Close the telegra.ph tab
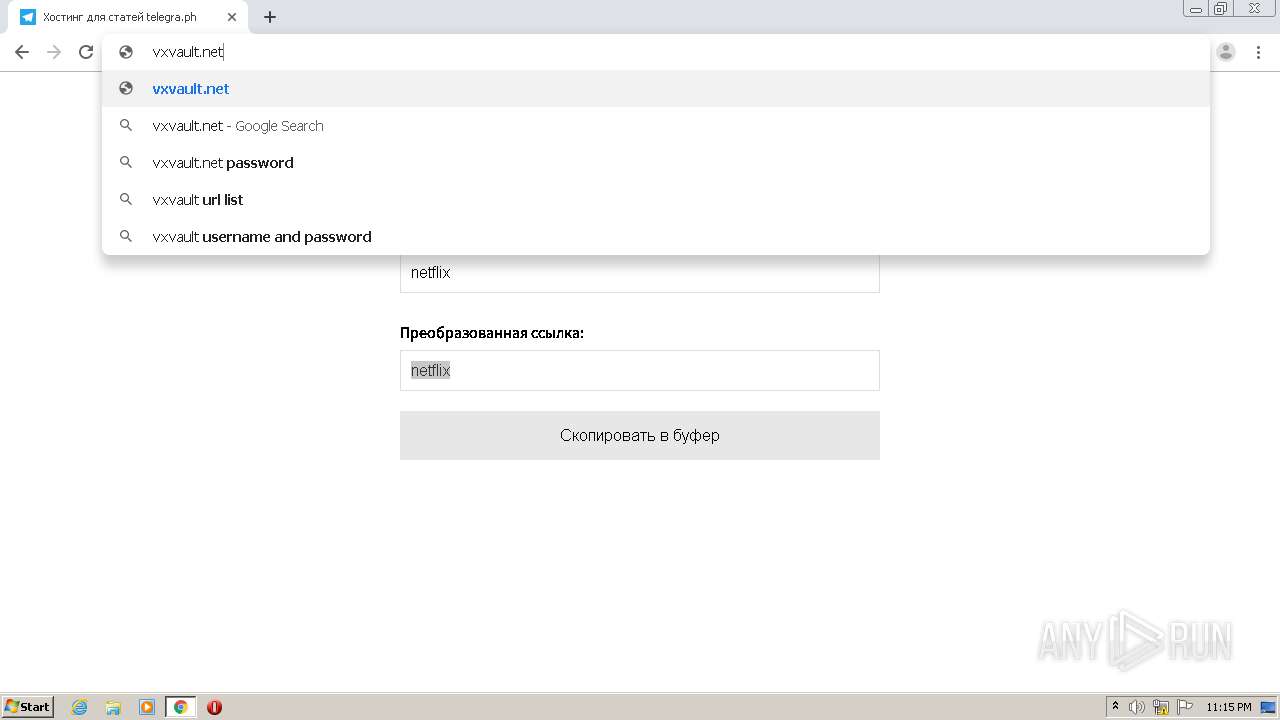The image size is (1280, 720). coord(232,17)
